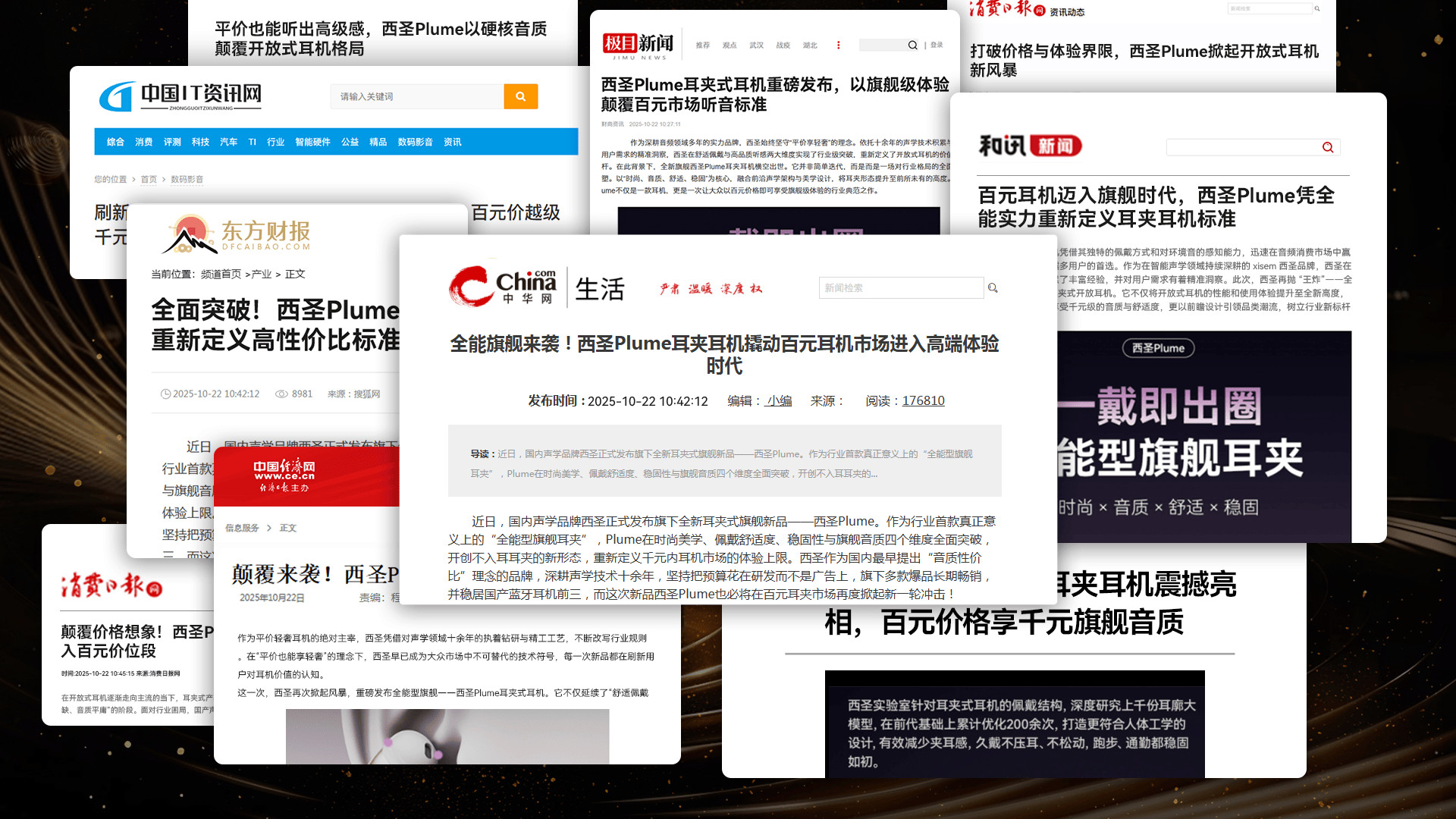Click the blue search magnifier on 中国IT资讯网

[x=521, y=96]
